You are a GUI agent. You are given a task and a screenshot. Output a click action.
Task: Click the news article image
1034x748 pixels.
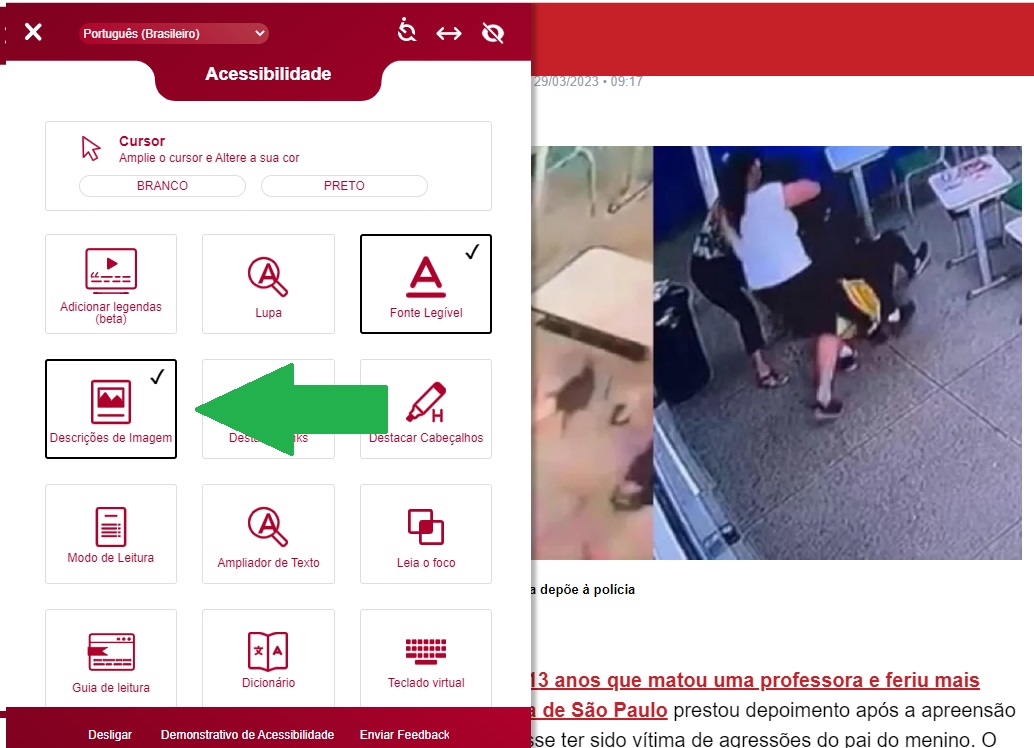(776, 353)
